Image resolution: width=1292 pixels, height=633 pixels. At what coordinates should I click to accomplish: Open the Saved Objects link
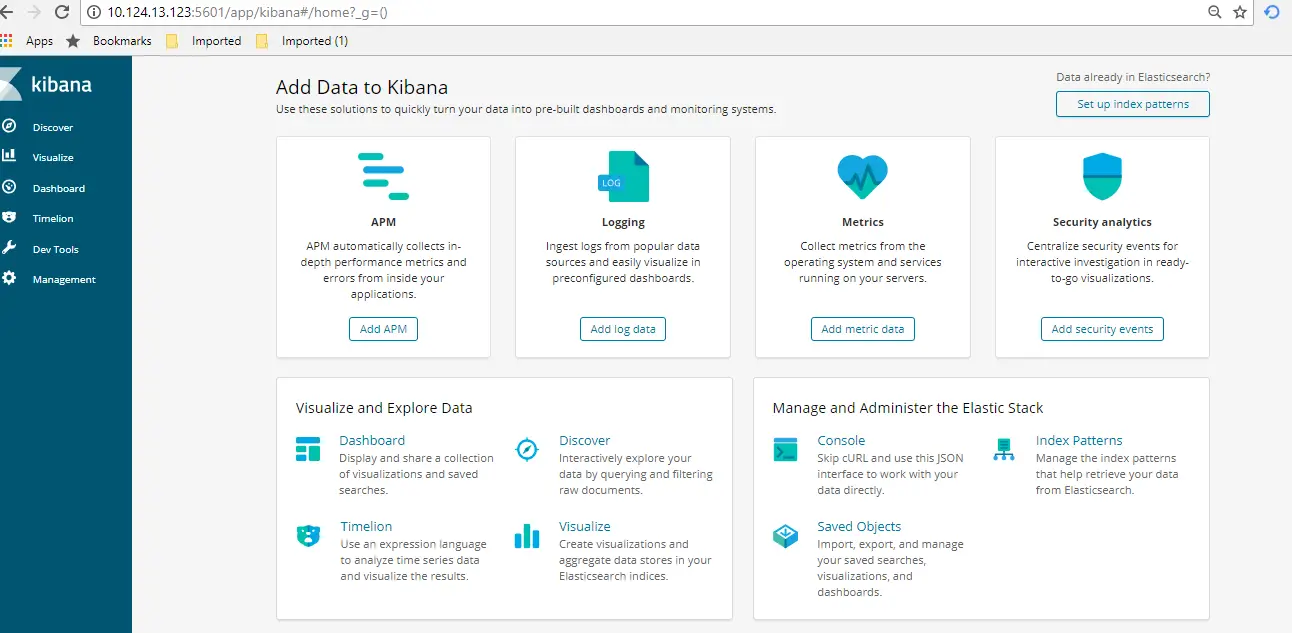[x=859, y=526]
